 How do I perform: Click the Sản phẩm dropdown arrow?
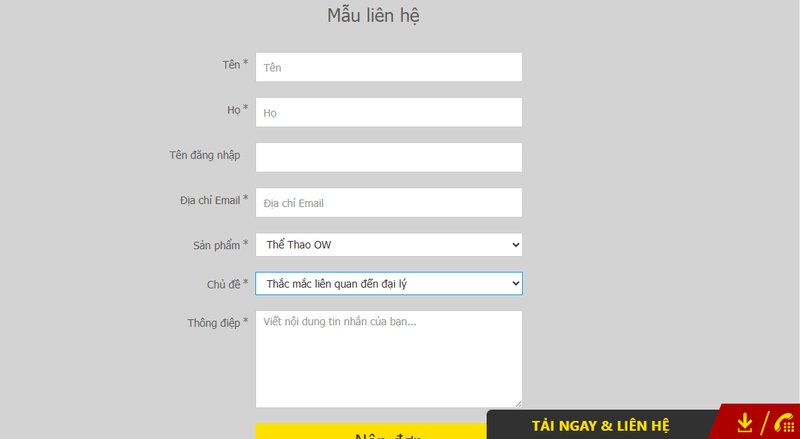click(515, 245)
